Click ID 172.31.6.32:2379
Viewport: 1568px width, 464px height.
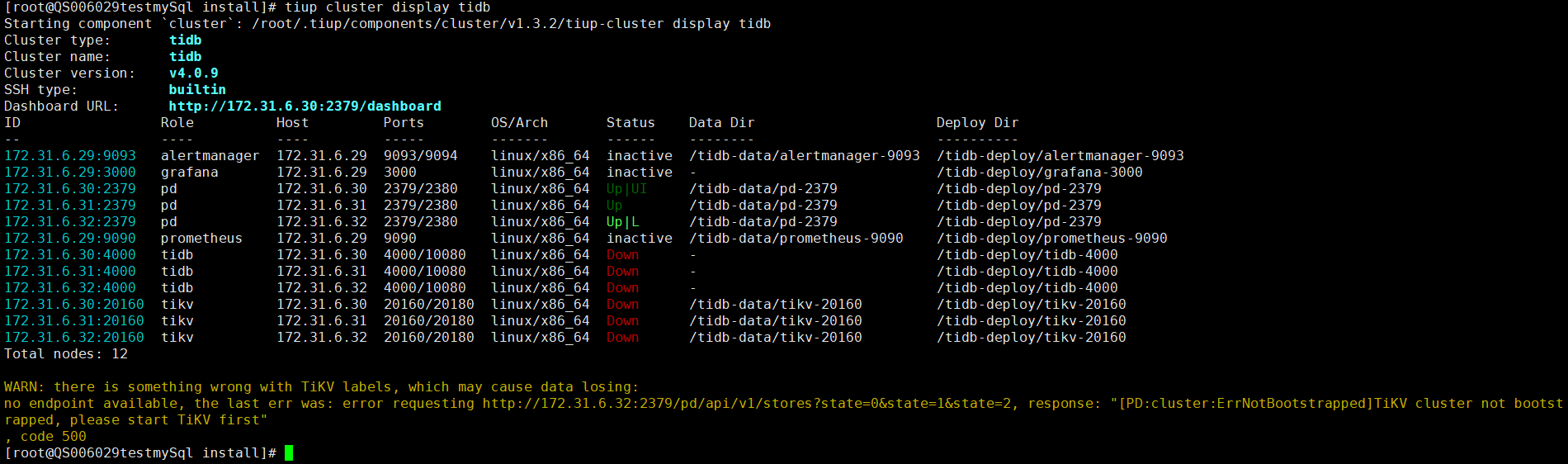point(70,222)
